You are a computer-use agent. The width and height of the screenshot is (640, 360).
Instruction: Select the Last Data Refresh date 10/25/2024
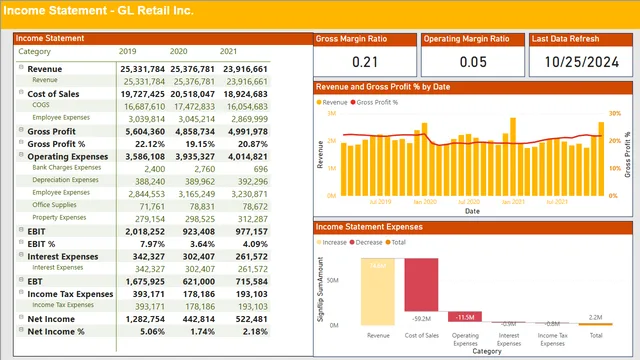pyautogui.click(x=582, y=62)
